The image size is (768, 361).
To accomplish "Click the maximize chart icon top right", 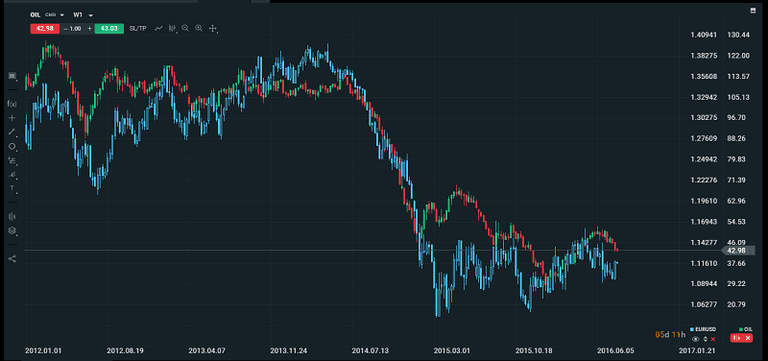I will [x=753, y=10].
